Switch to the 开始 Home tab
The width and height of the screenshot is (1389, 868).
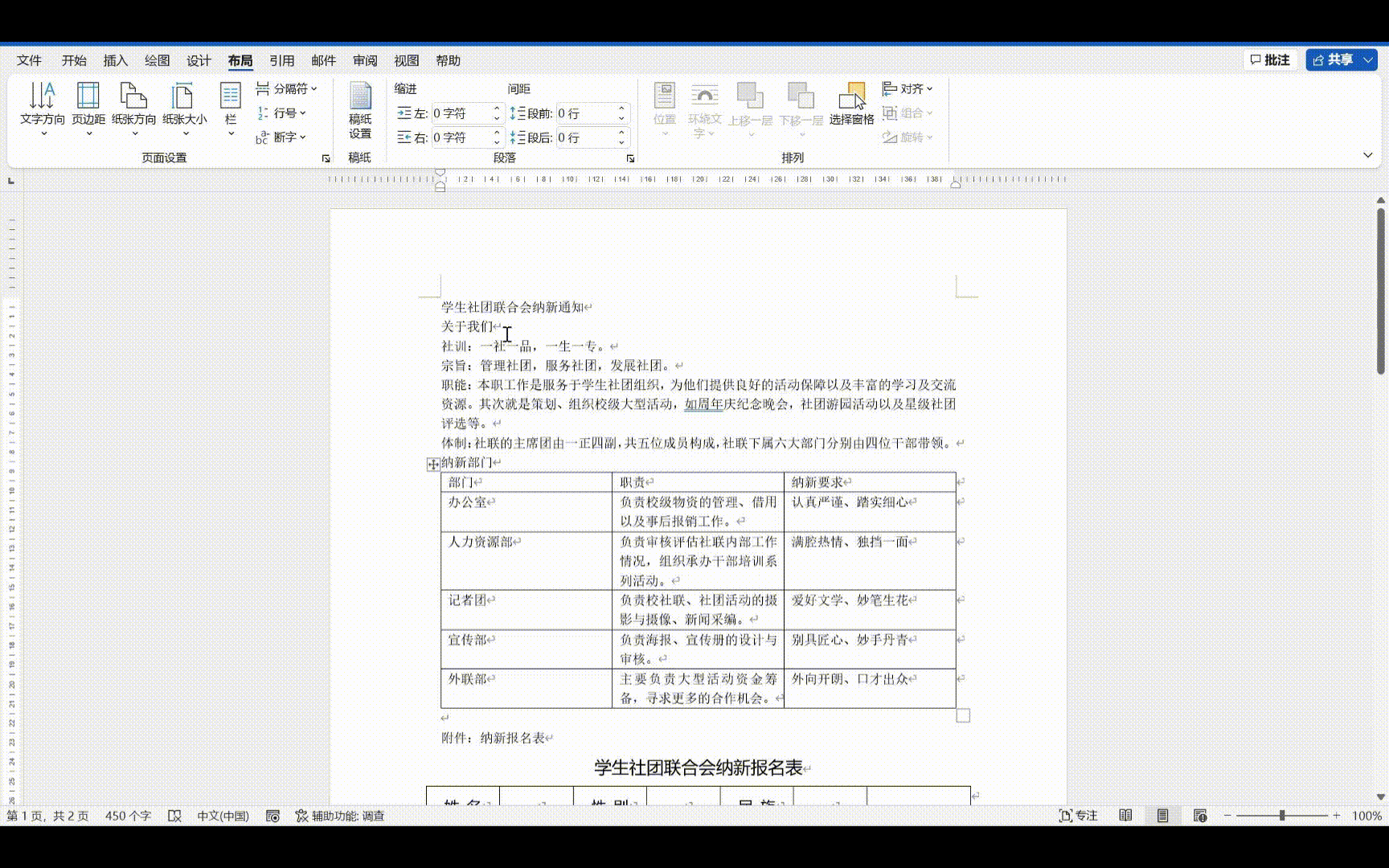click(x=74, y=61)
